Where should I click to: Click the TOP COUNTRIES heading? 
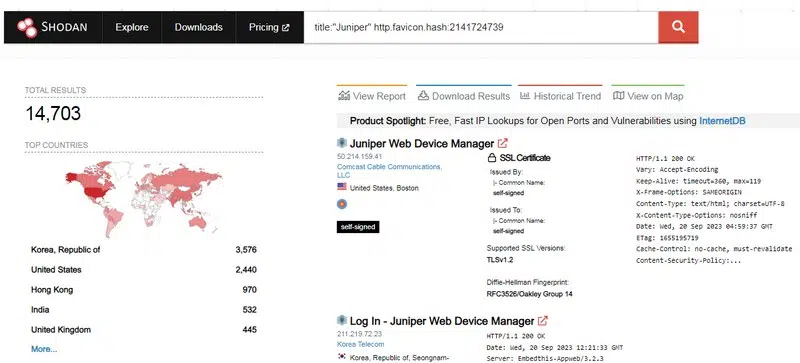(57, 145)
